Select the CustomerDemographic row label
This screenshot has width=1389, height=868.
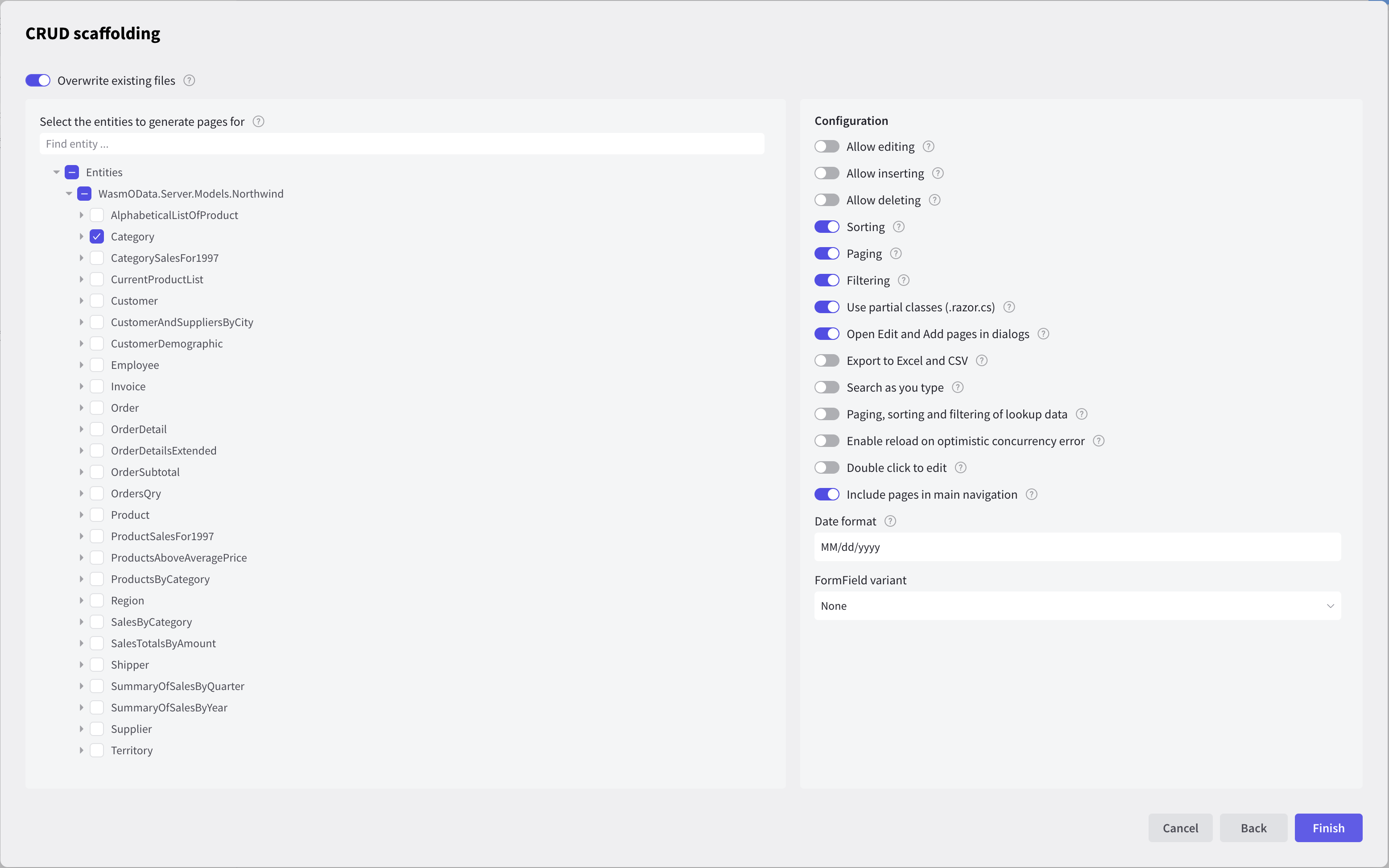[x=166, y=343]
